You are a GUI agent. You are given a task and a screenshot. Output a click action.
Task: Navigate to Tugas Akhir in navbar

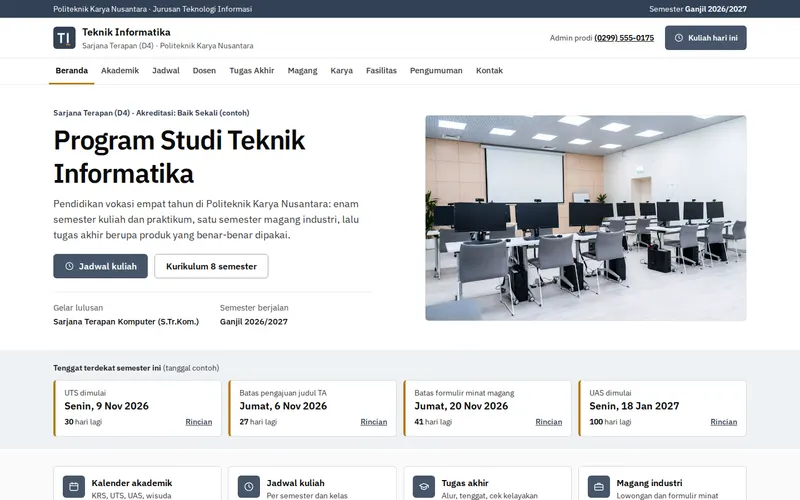[x=252, y=70]
